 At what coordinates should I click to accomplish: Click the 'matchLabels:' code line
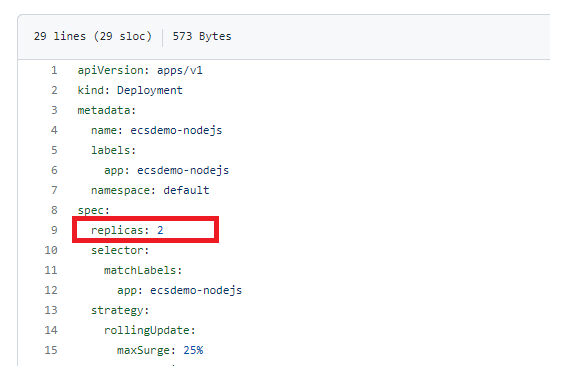coord(143,270)
